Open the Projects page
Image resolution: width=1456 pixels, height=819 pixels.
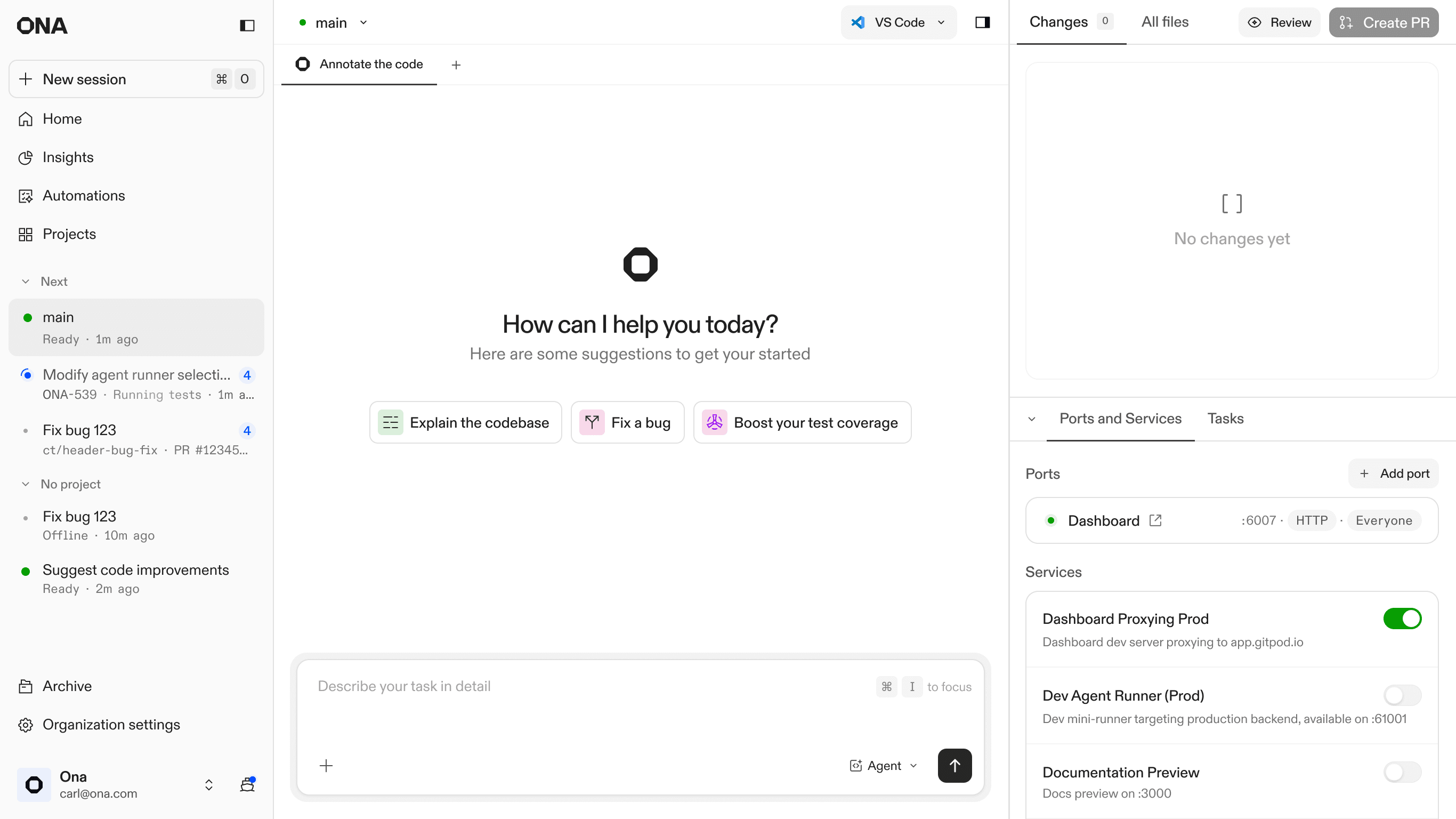pos(69,234)
